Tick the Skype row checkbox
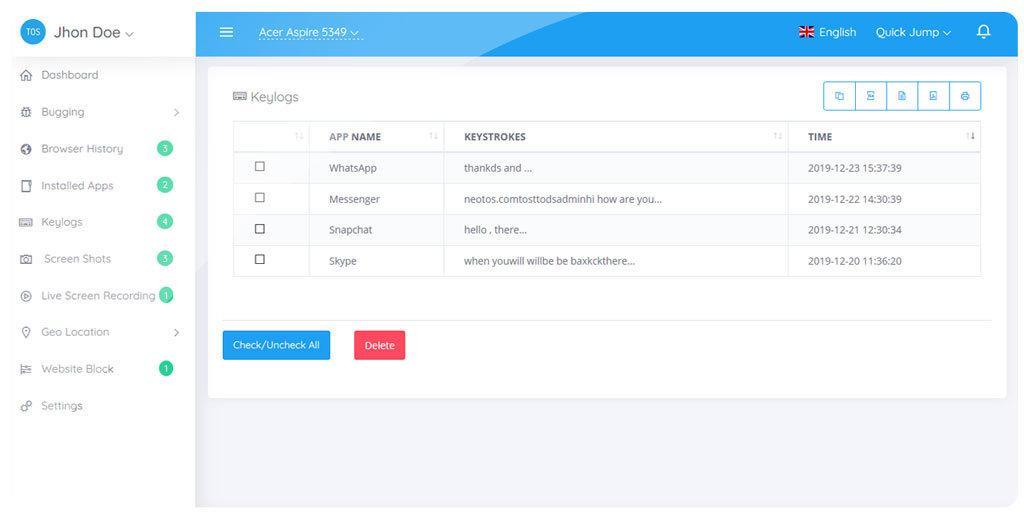Viewport: 1024px width, 512px height. 260,260
